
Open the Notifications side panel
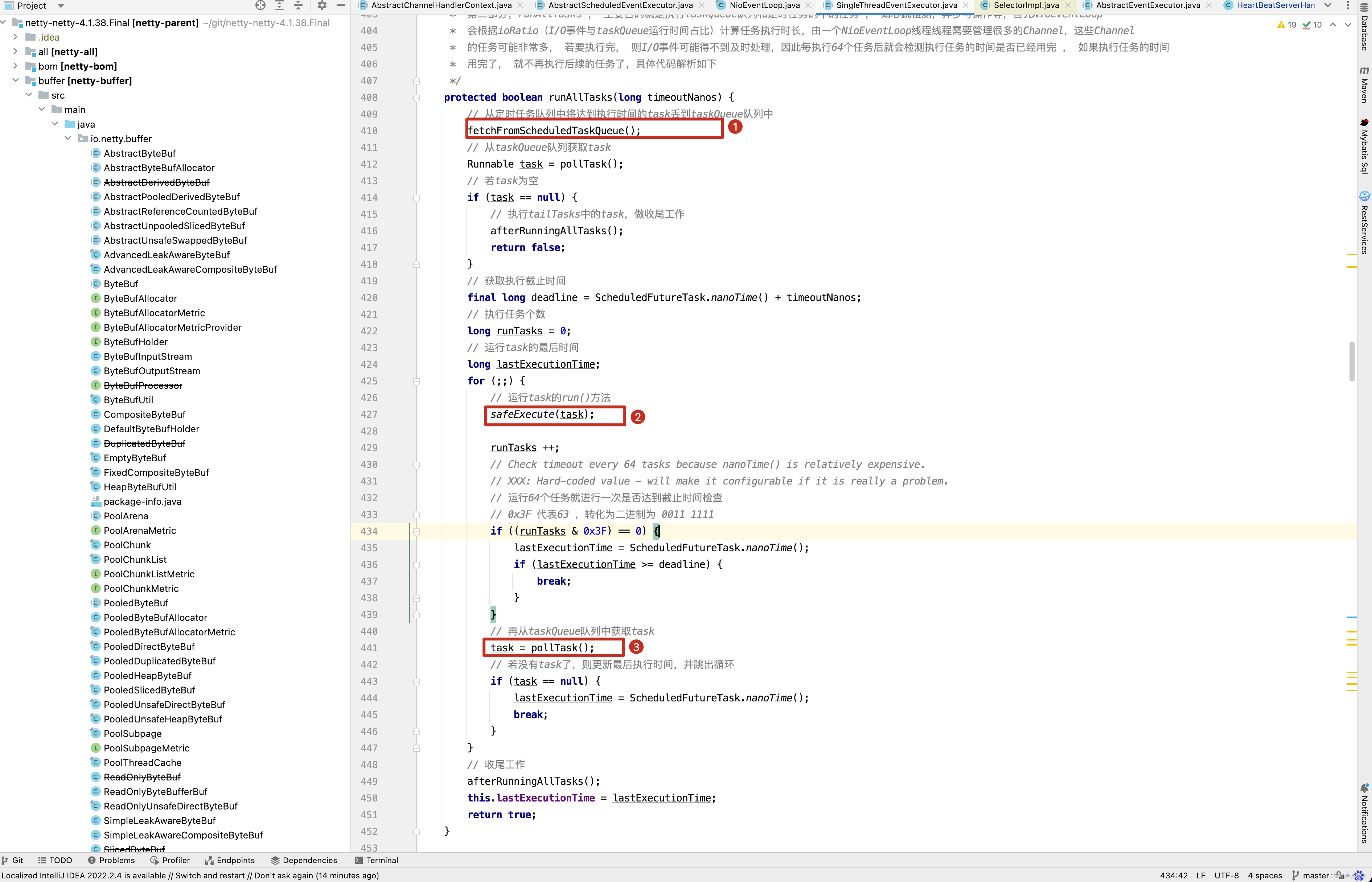coord(1364,813)
